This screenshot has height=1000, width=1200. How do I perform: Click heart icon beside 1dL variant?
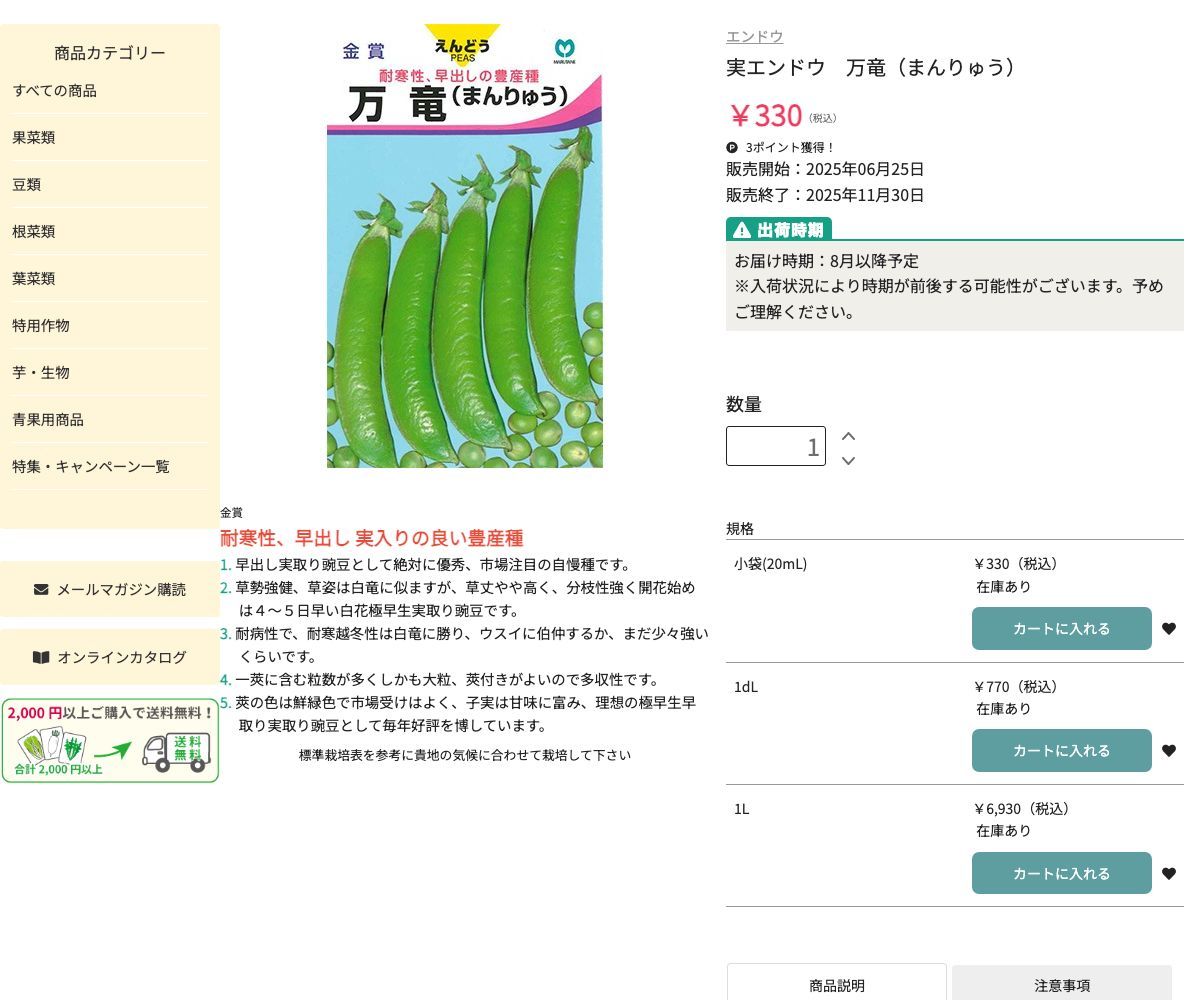pos(1168,751)
